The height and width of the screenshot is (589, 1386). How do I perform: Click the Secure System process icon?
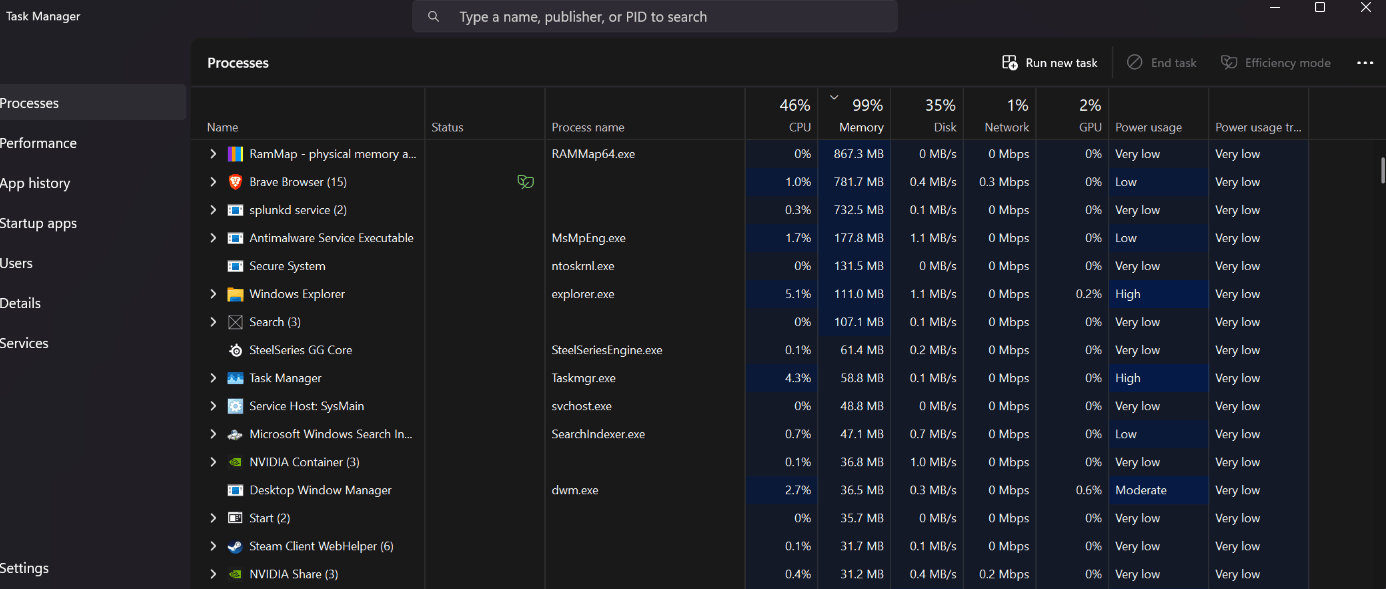point(235,266)
